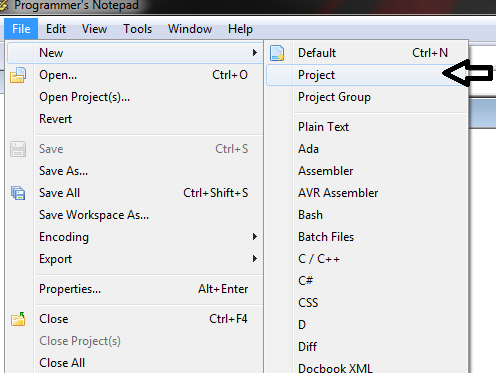This screenshot has height=373, width=496.
Task: Open the Window menu
Action: (x=190, y=29)
